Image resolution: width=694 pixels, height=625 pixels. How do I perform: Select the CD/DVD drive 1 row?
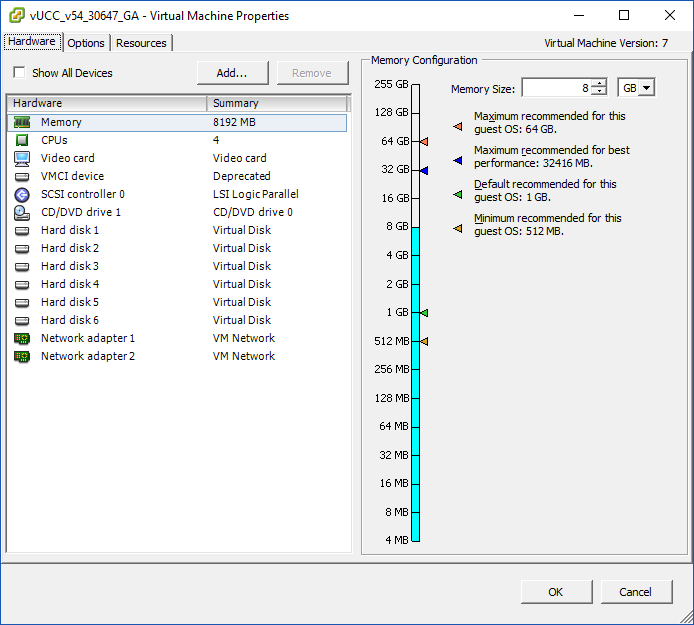(177, 213)
